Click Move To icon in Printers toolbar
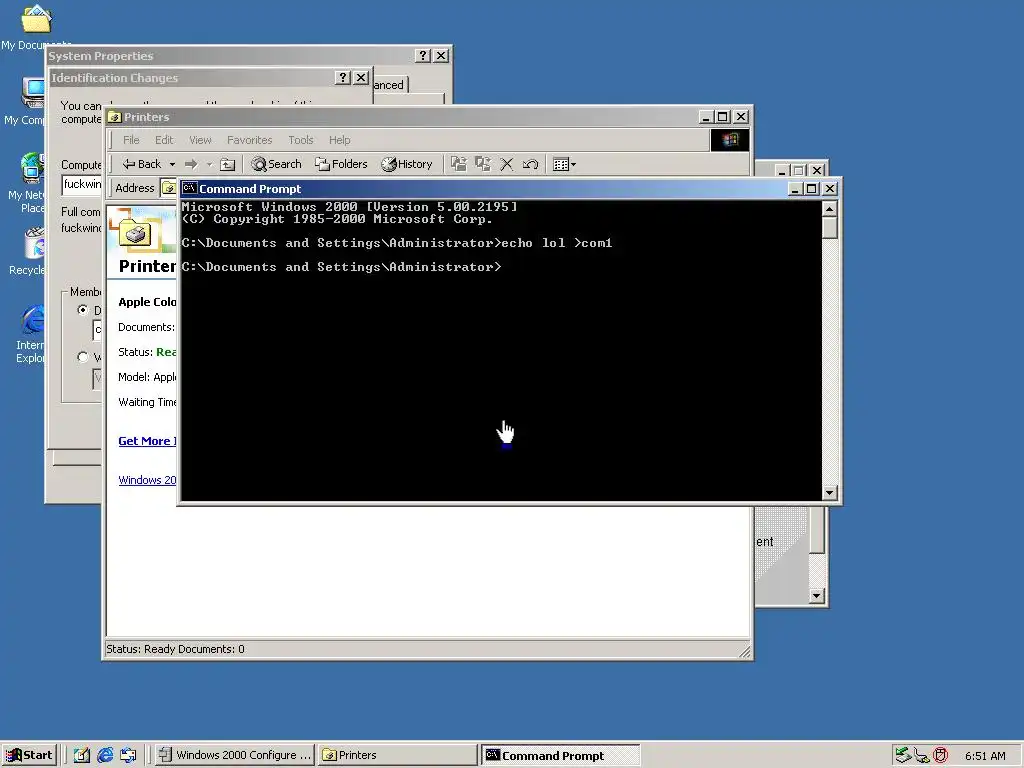Viewport: 1024px width, 768px height. pos(459,165)
